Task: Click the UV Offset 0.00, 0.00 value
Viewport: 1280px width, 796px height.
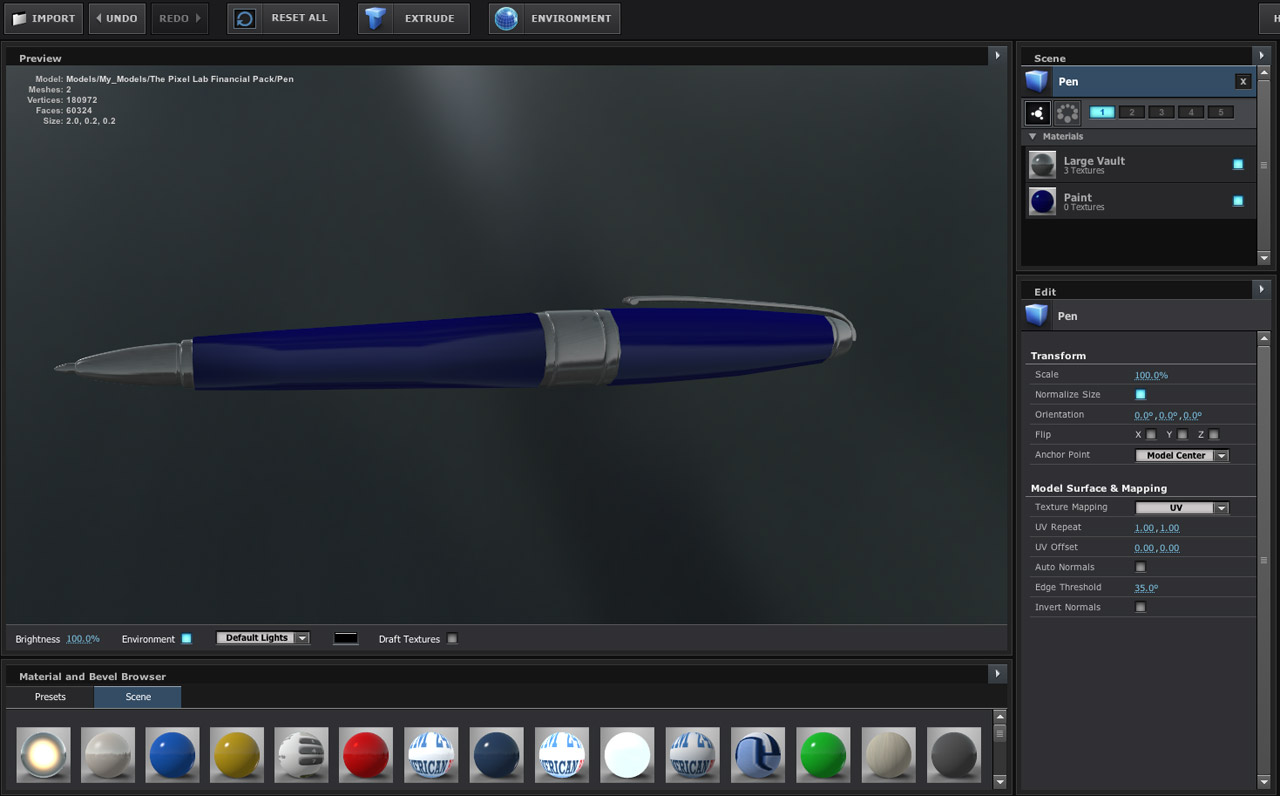Action: click(x=1157, y=548)
